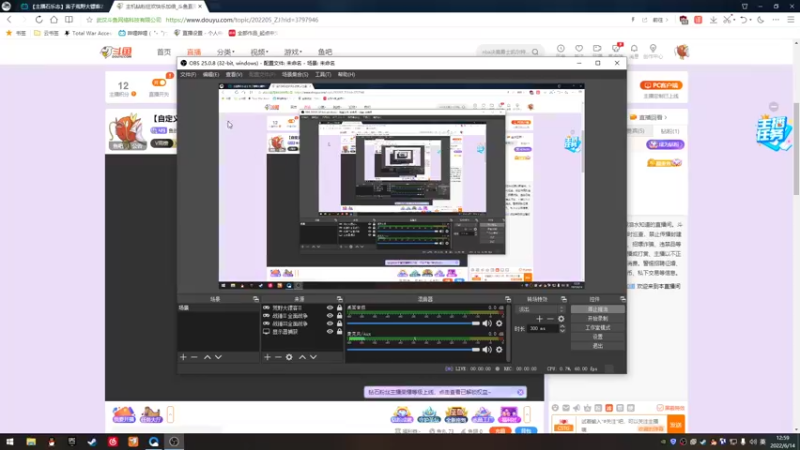The width and height of the screenshot is (800, 450).
Task: Open the 首页 tab in Douyu navigation
Action: pos(164,52)
